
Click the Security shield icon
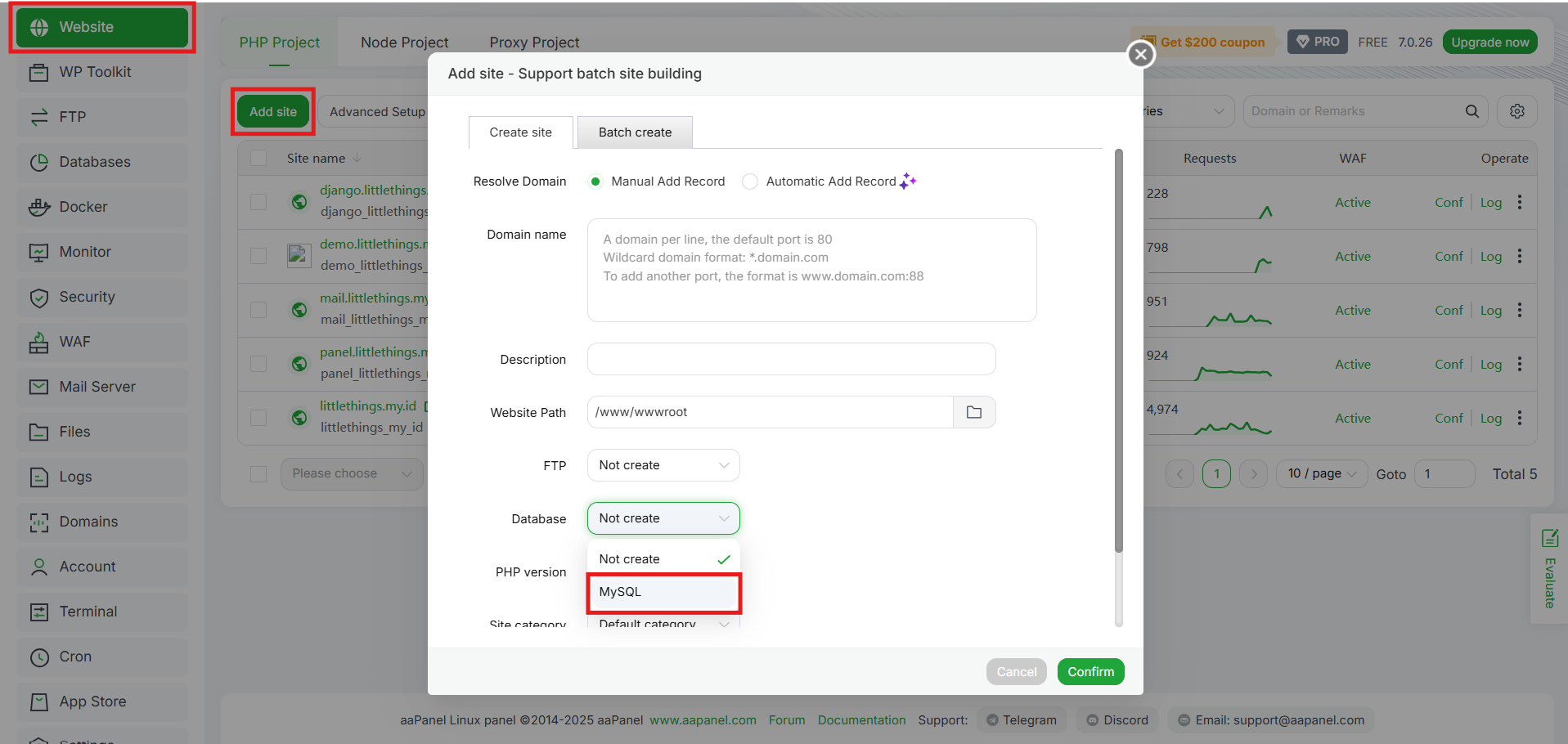pyautogui.click(x=39, y=297)
